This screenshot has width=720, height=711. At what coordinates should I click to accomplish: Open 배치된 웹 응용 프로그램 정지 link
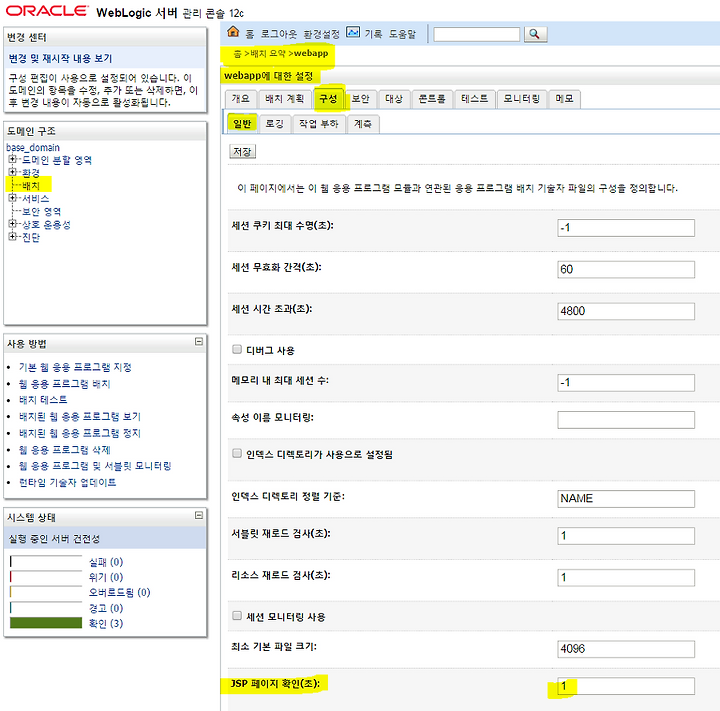pos(80,433)
